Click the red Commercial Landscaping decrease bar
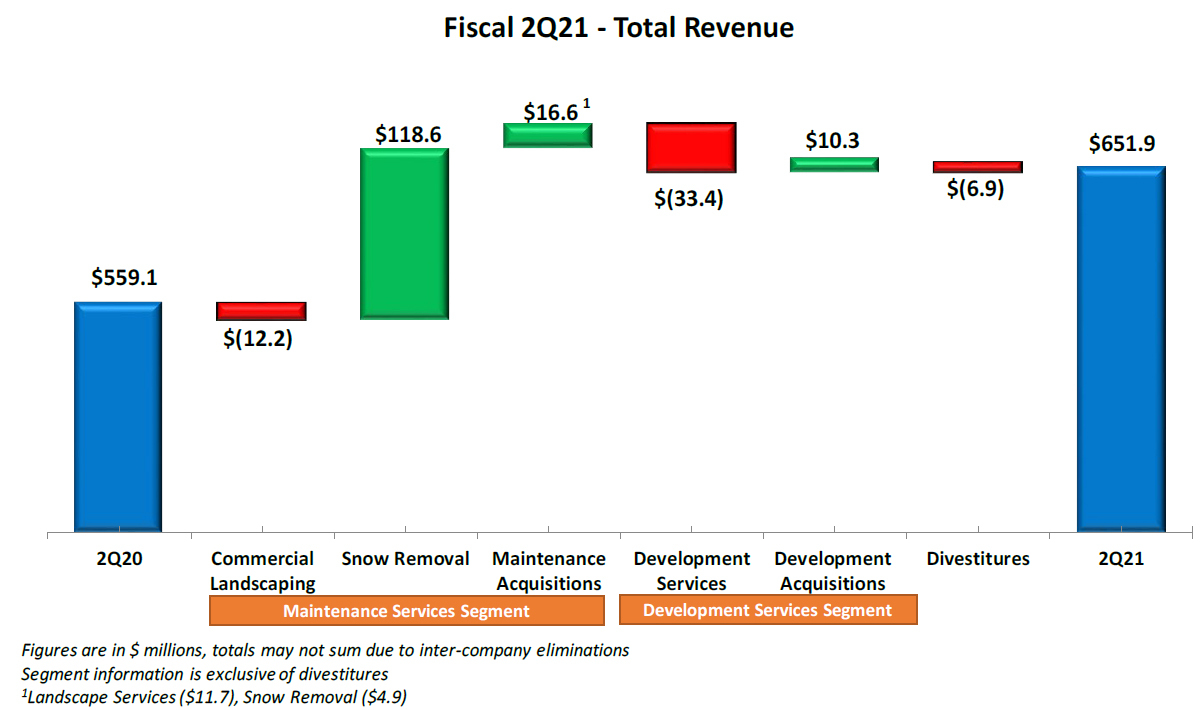 point(261,311)
